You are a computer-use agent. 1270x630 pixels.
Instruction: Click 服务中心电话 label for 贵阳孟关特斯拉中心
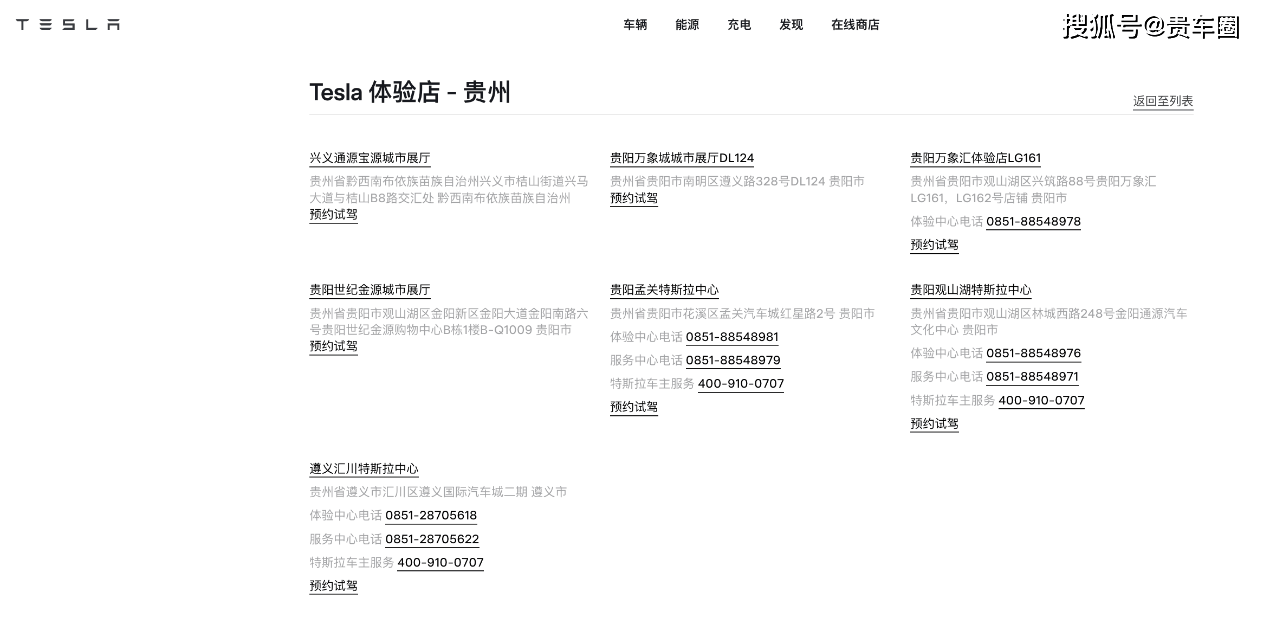(646, 361)
